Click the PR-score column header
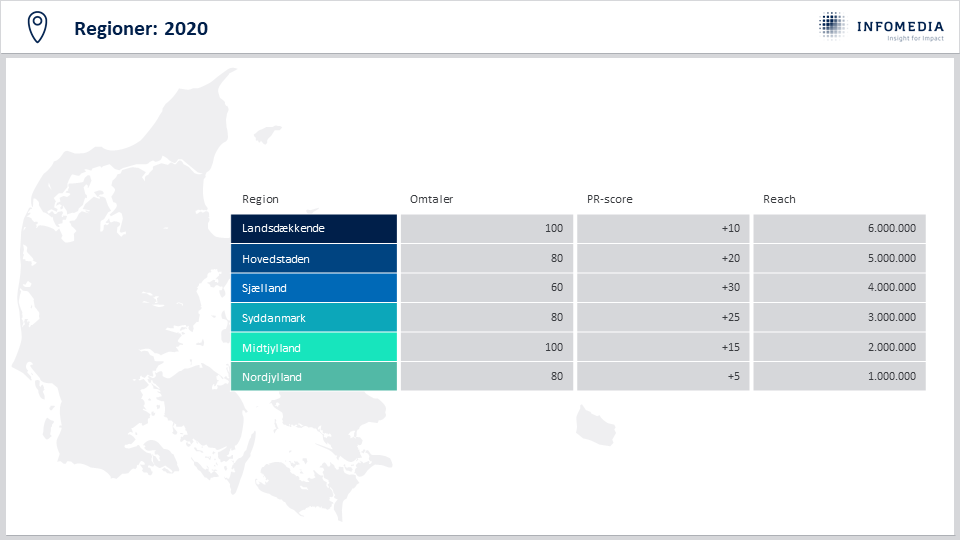This screenshot has height=540, width=960. (610, 199)
